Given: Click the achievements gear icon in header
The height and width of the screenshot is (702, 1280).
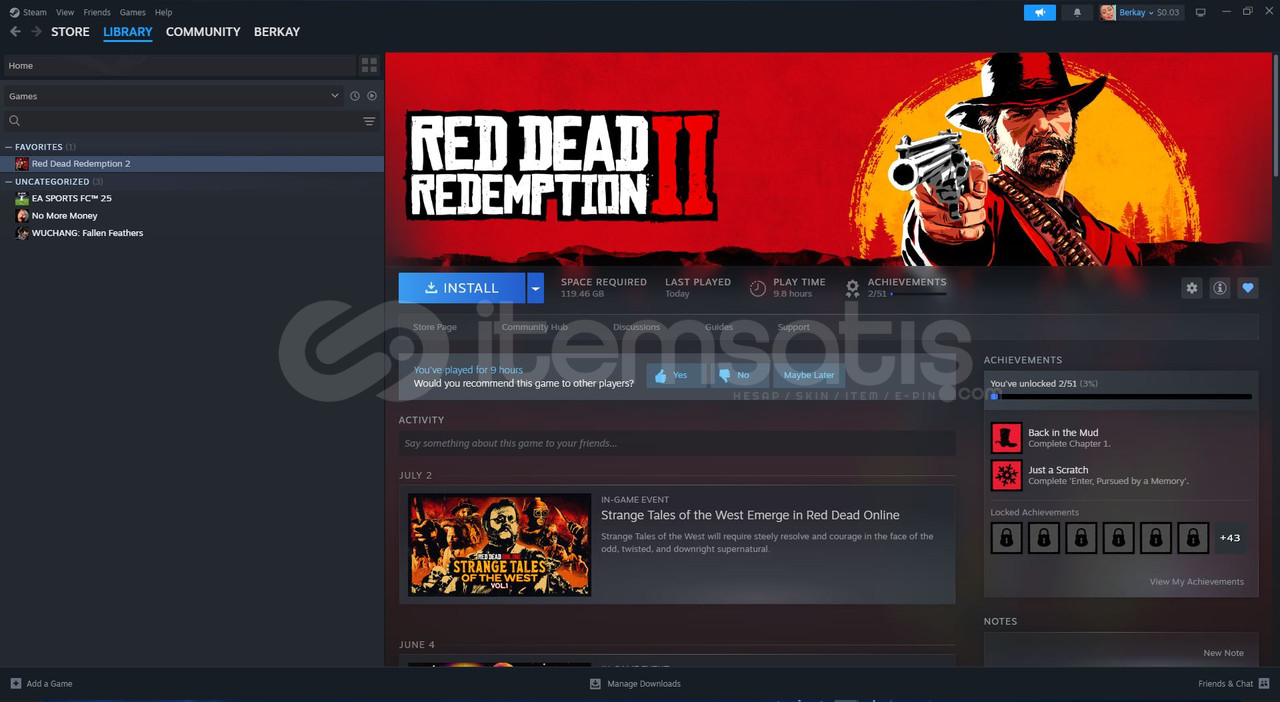Looking at the screenshot, I should 852,288.
